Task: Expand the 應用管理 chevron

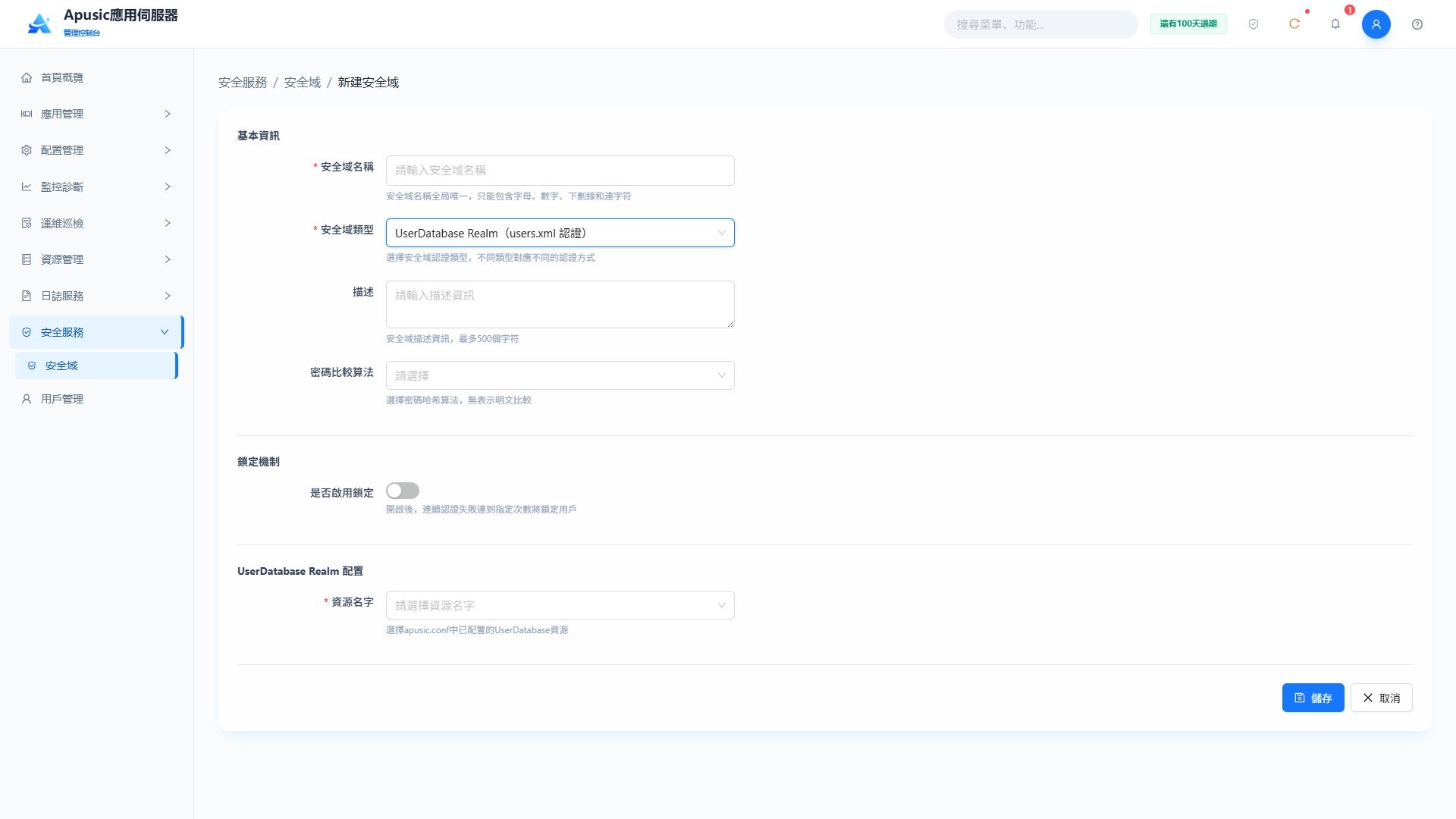Action: pyautogui.click(x=168, y=114)
